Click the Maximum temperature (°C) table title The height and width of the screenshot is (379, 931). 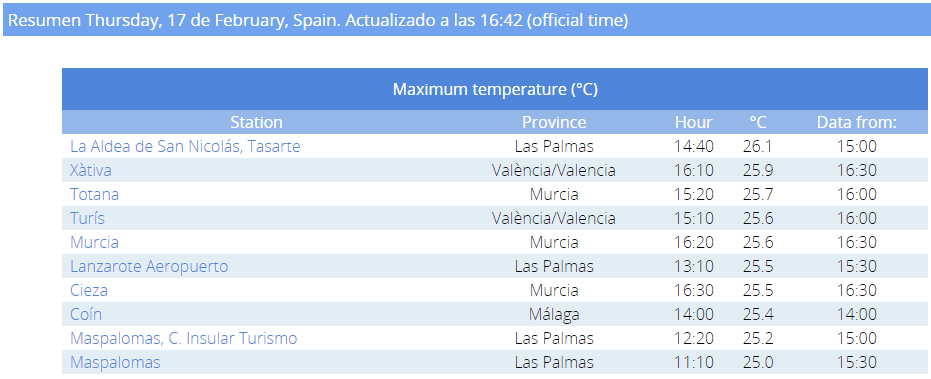click(x=495, y=89)
